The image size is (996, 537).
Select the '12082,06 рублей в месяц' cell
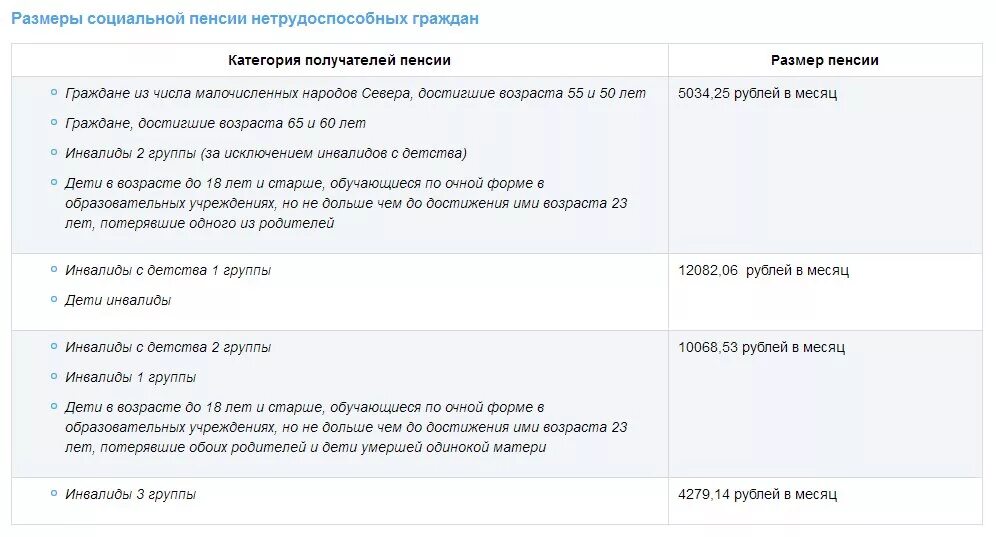(825, 292)
